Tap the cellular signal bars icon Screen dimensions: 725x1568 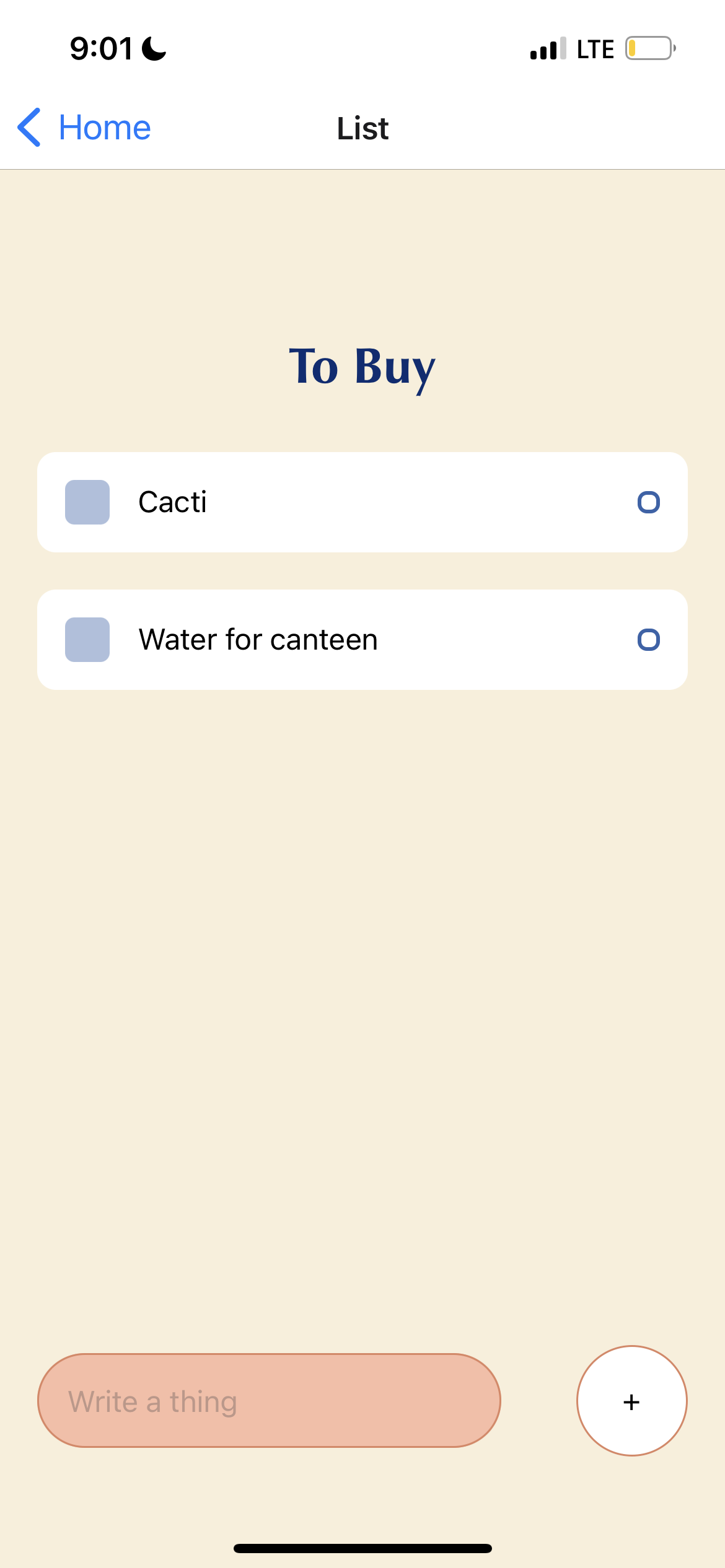tap(548, 48)
